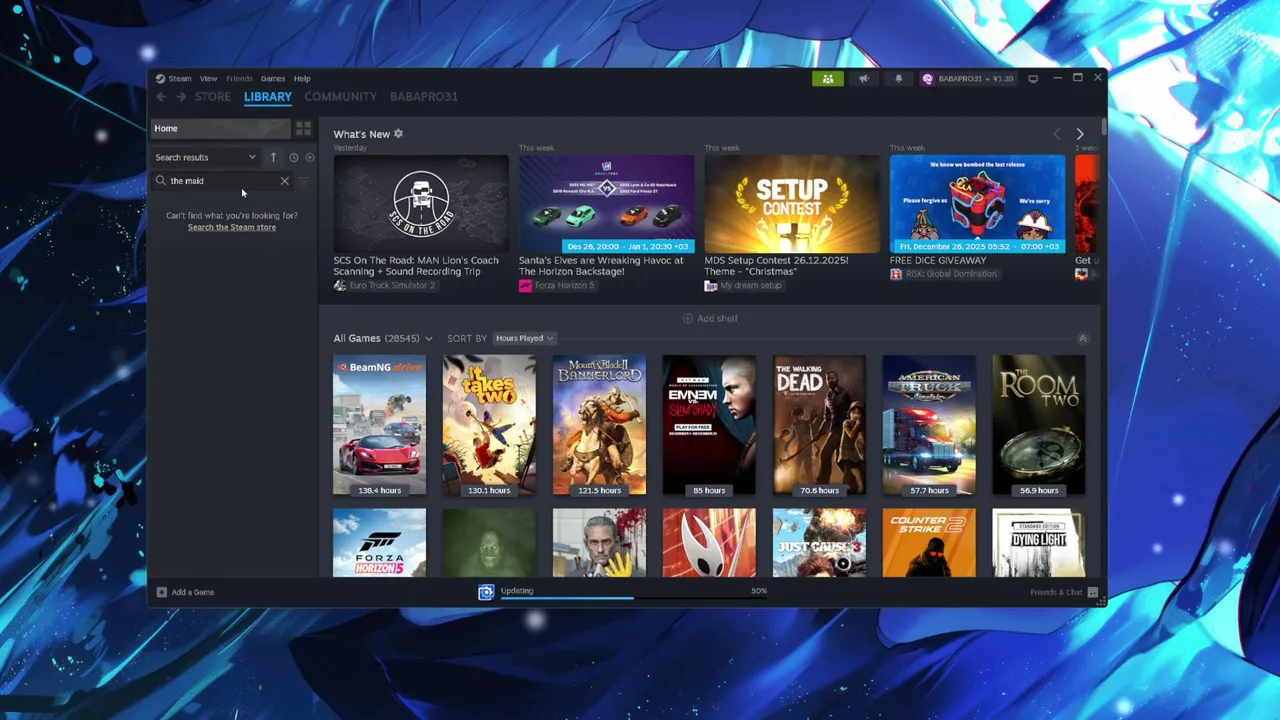The image size is (1280, 720).
Task: Switch to the LIBRARY tab
Action: tap(268, 97)
